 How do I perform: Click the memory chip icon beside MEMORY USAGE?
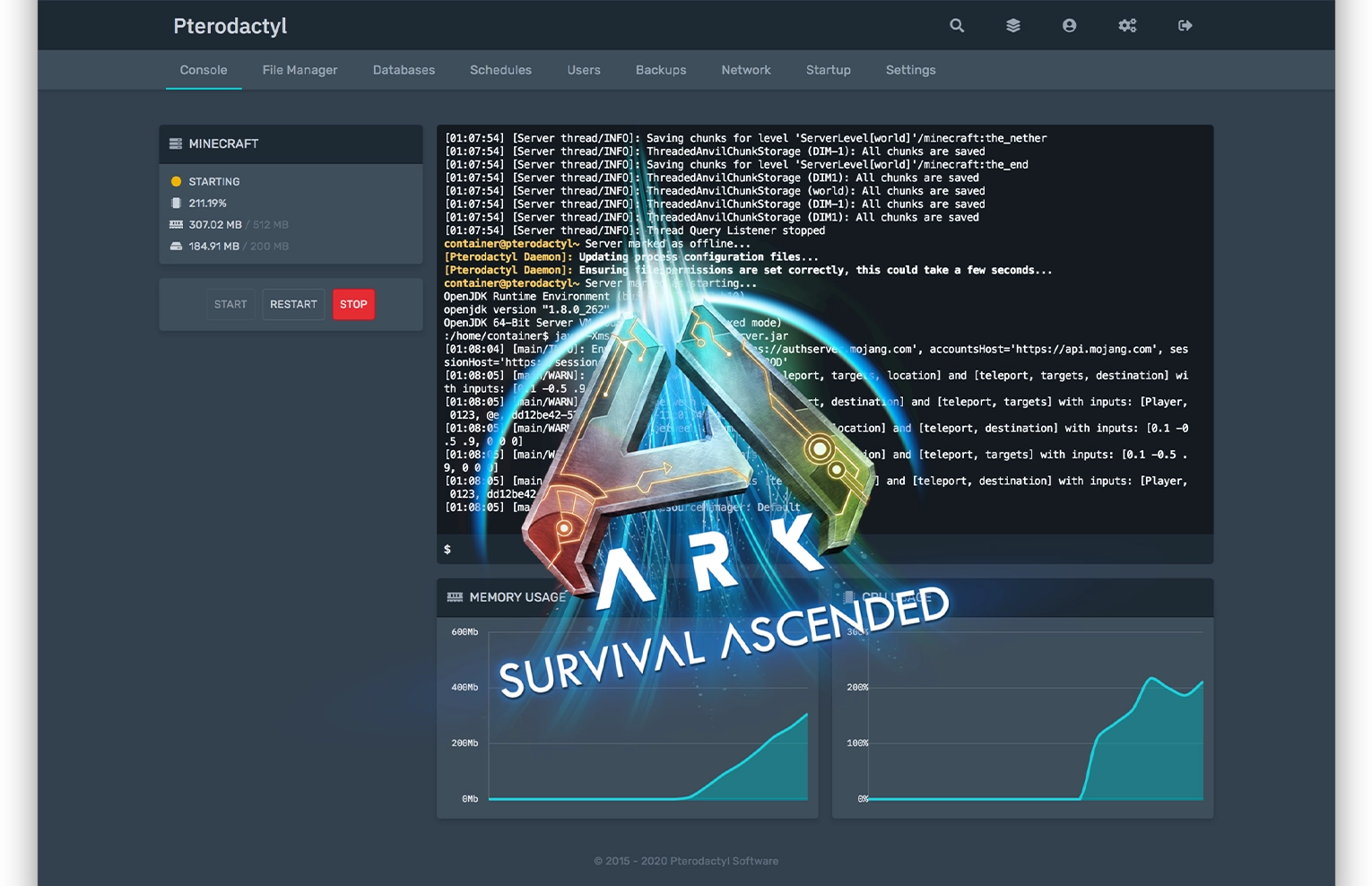[455, 597]
